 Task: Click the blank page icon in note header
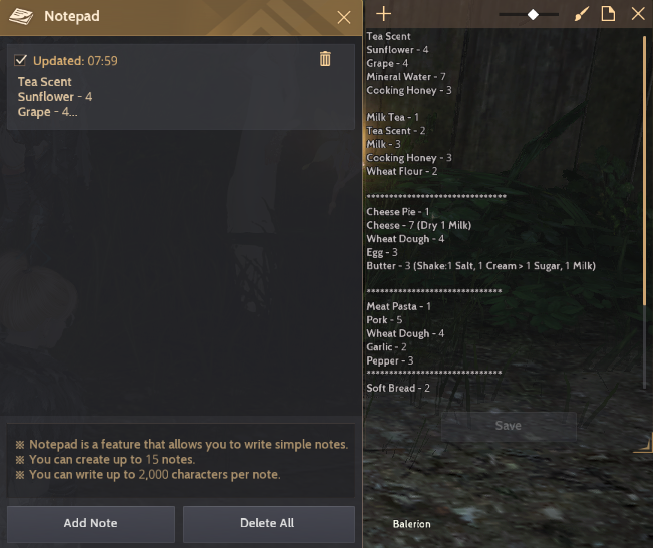pos(608,14)
